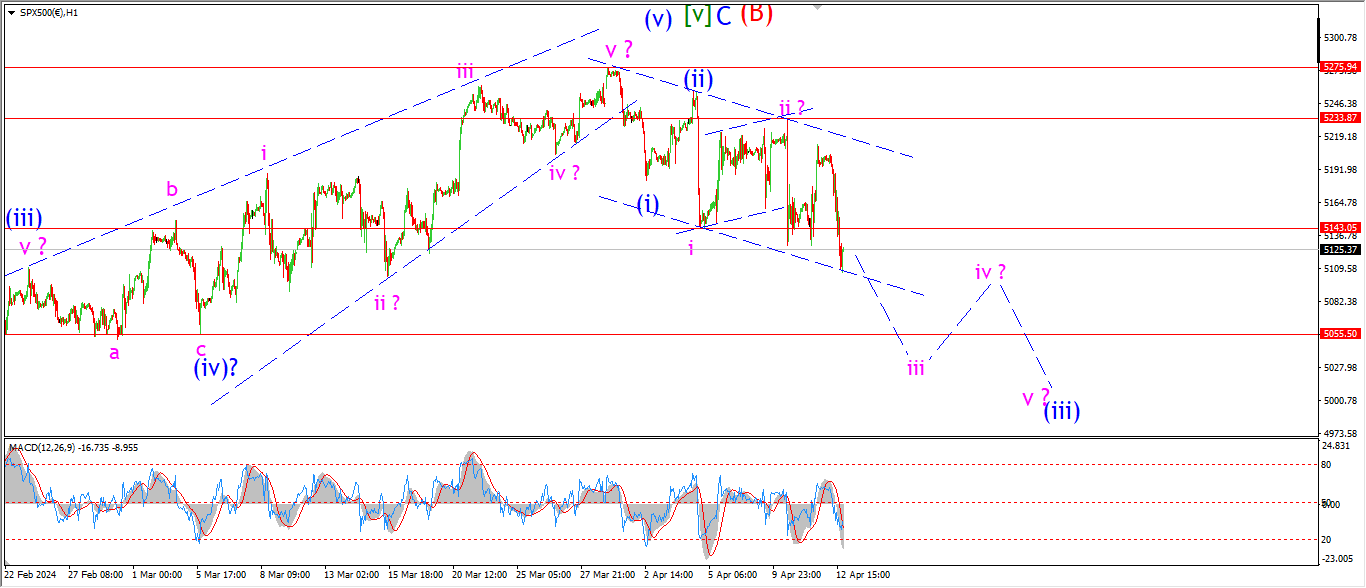Select the 20 Mar 12:00 time label
The height and width of the screenshot is (588, 1366).
pyautogui.click(x=479, y=575)
